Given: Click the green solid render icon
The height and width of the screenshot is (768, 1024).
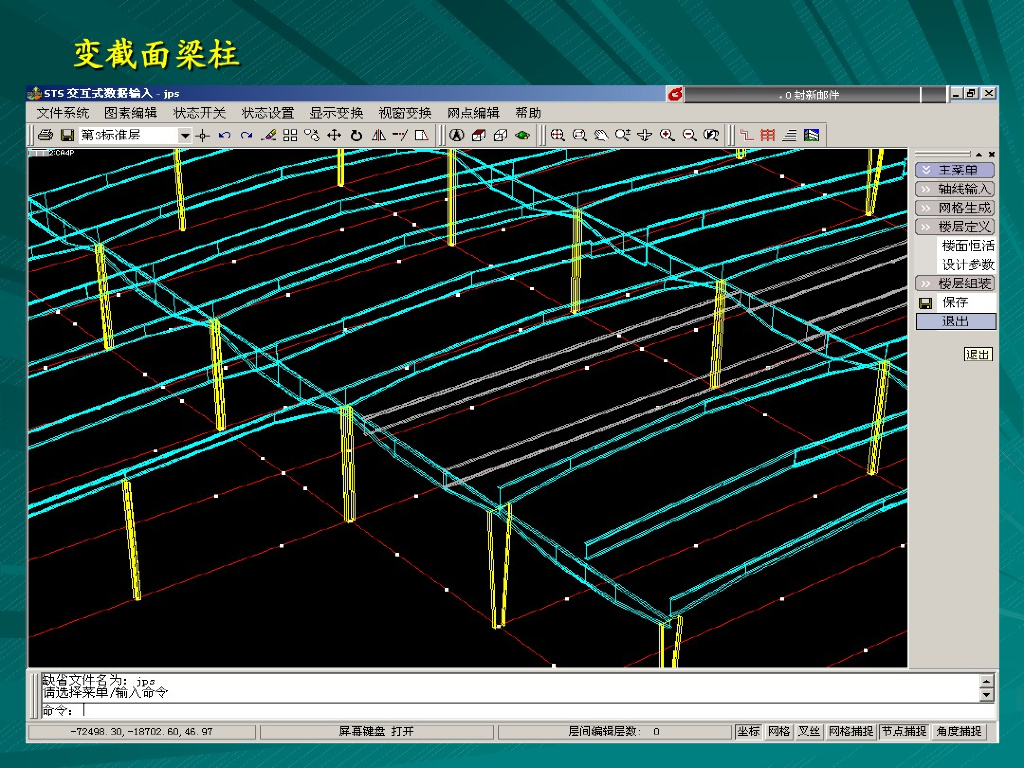Looking at the screenshot, I should 522,135.
